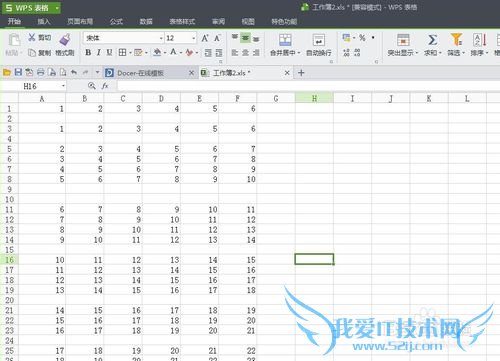Apply percent style format
The image size is (500, 361).
point(362,38)
